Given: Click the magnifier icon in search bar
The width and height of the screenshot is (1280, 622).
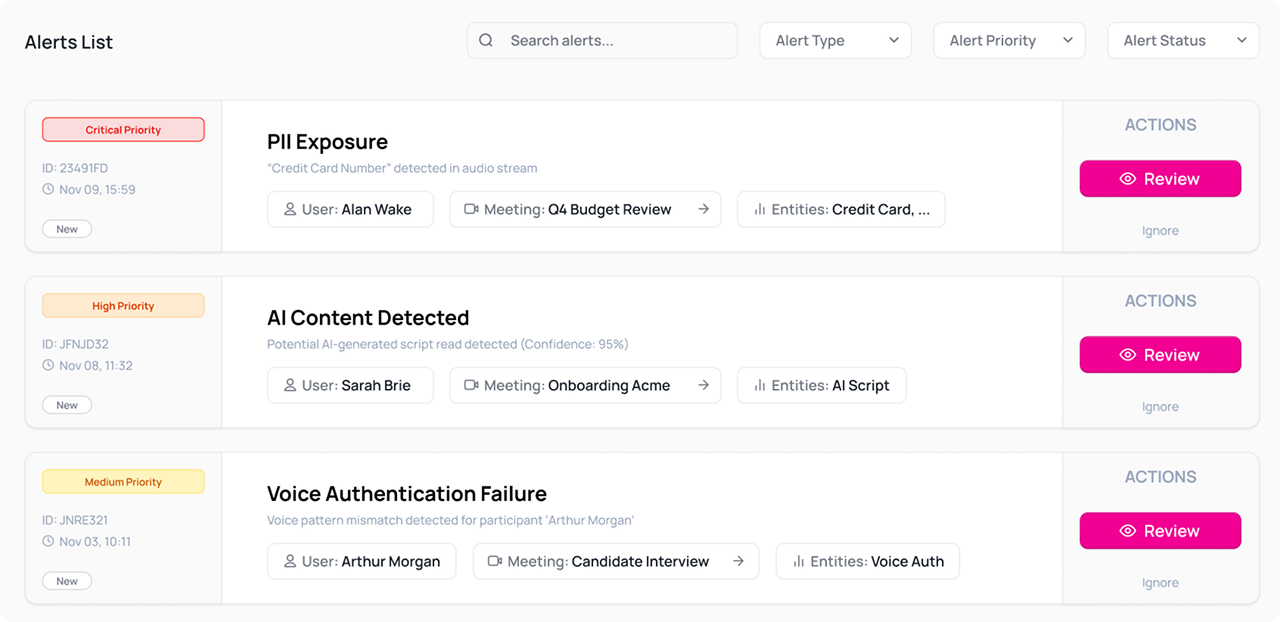Looking at the screenshot, I should click(486, 41).
